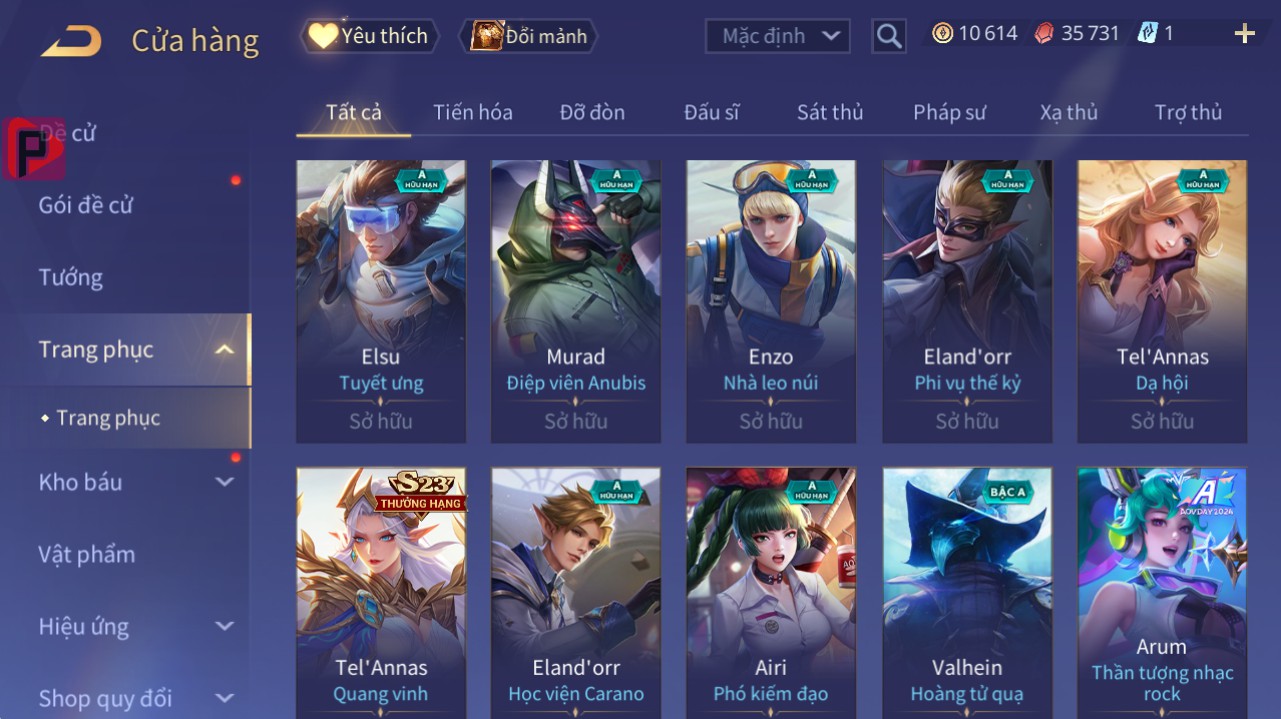The image size is (1281, 719).
Task: Switch to the Pháp sư tab
Action: (949, 112)
